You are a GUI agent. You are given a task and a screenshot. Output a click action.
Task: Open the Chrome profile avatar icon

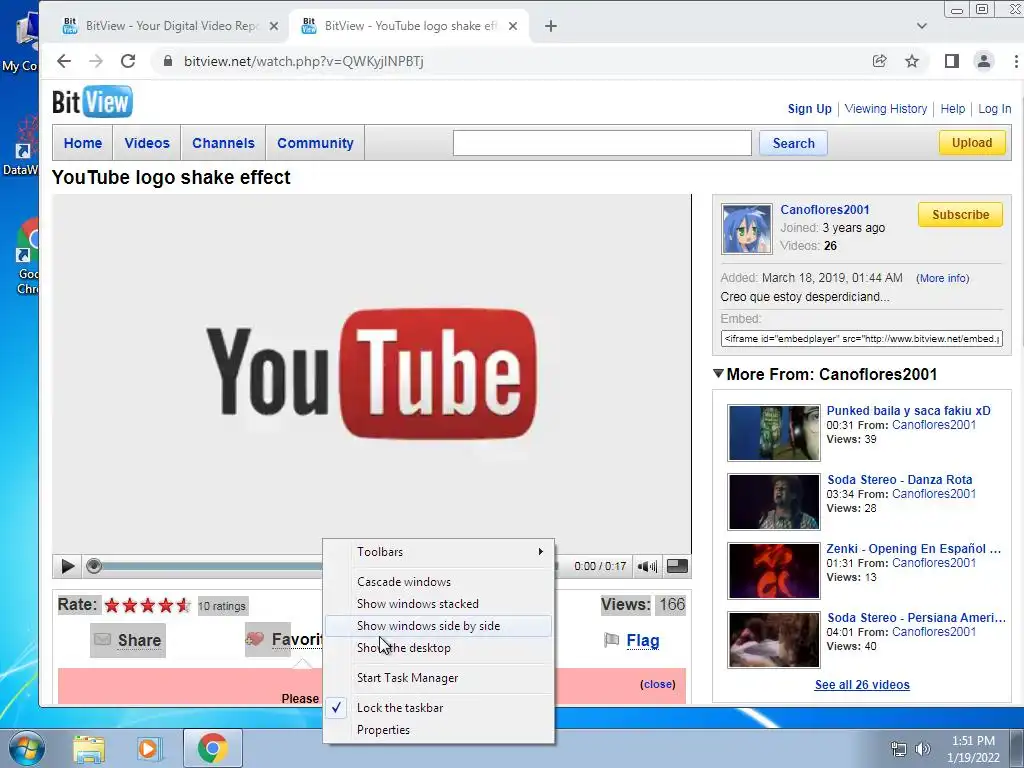coord(984,61)
